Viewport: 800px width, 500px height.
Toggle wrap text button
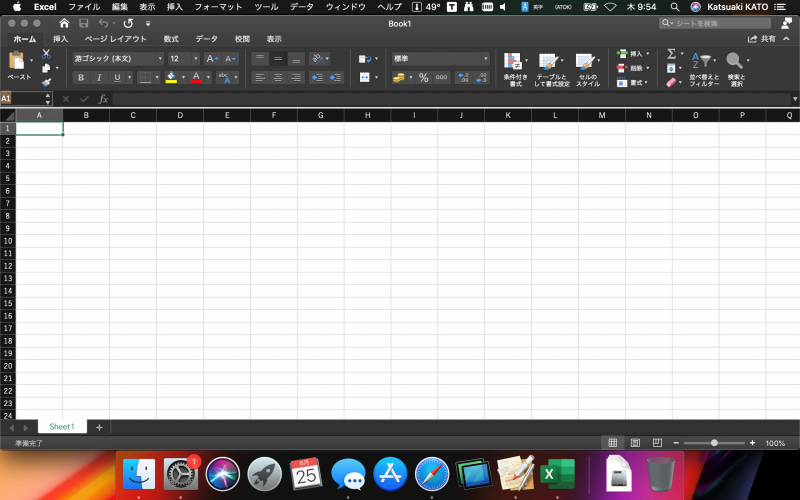364,59
